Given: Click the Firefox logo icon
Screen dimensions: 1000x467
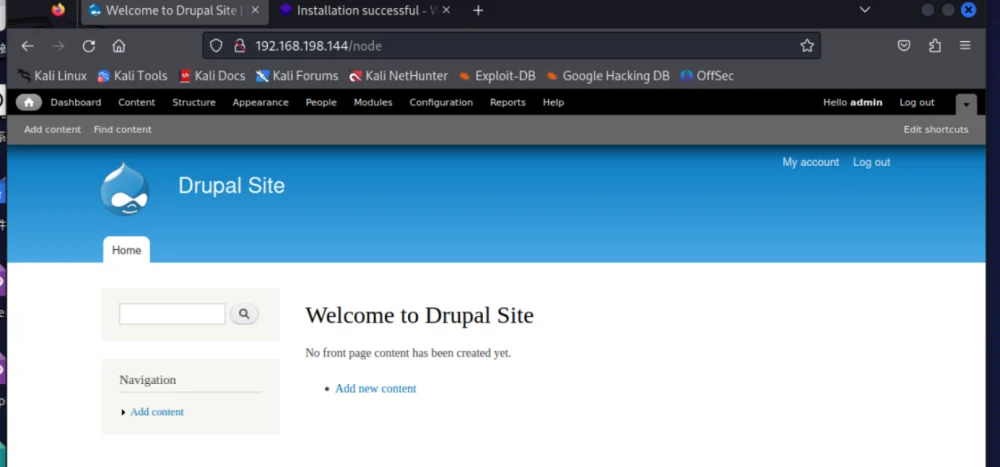Looking at the screenshot, I should (58, 10).
